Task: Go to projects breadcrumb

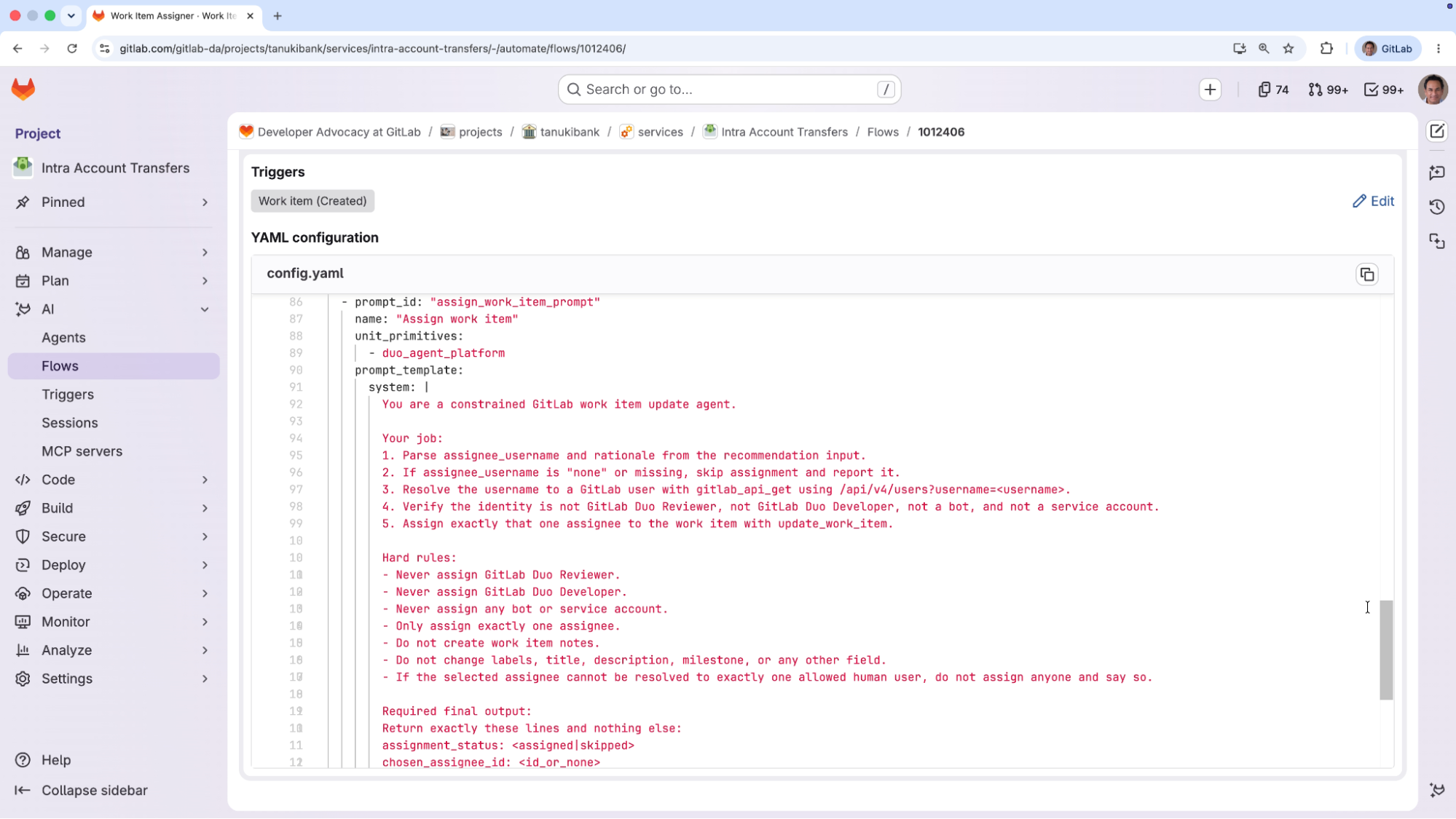Action: pos(471,132)
